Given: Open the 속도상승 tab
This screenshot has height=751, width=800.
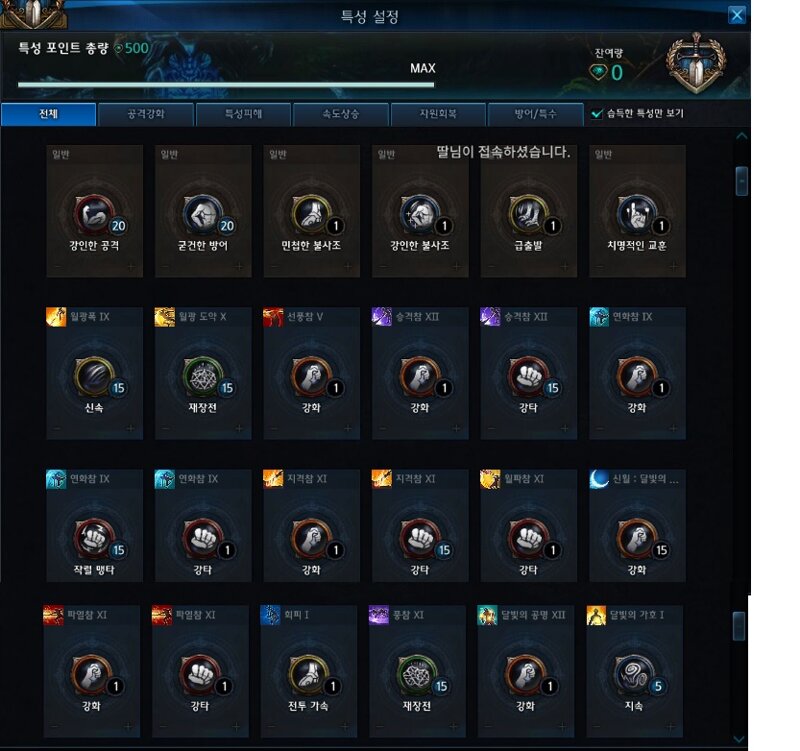Looking at the screenshot, I should (341, 114).
